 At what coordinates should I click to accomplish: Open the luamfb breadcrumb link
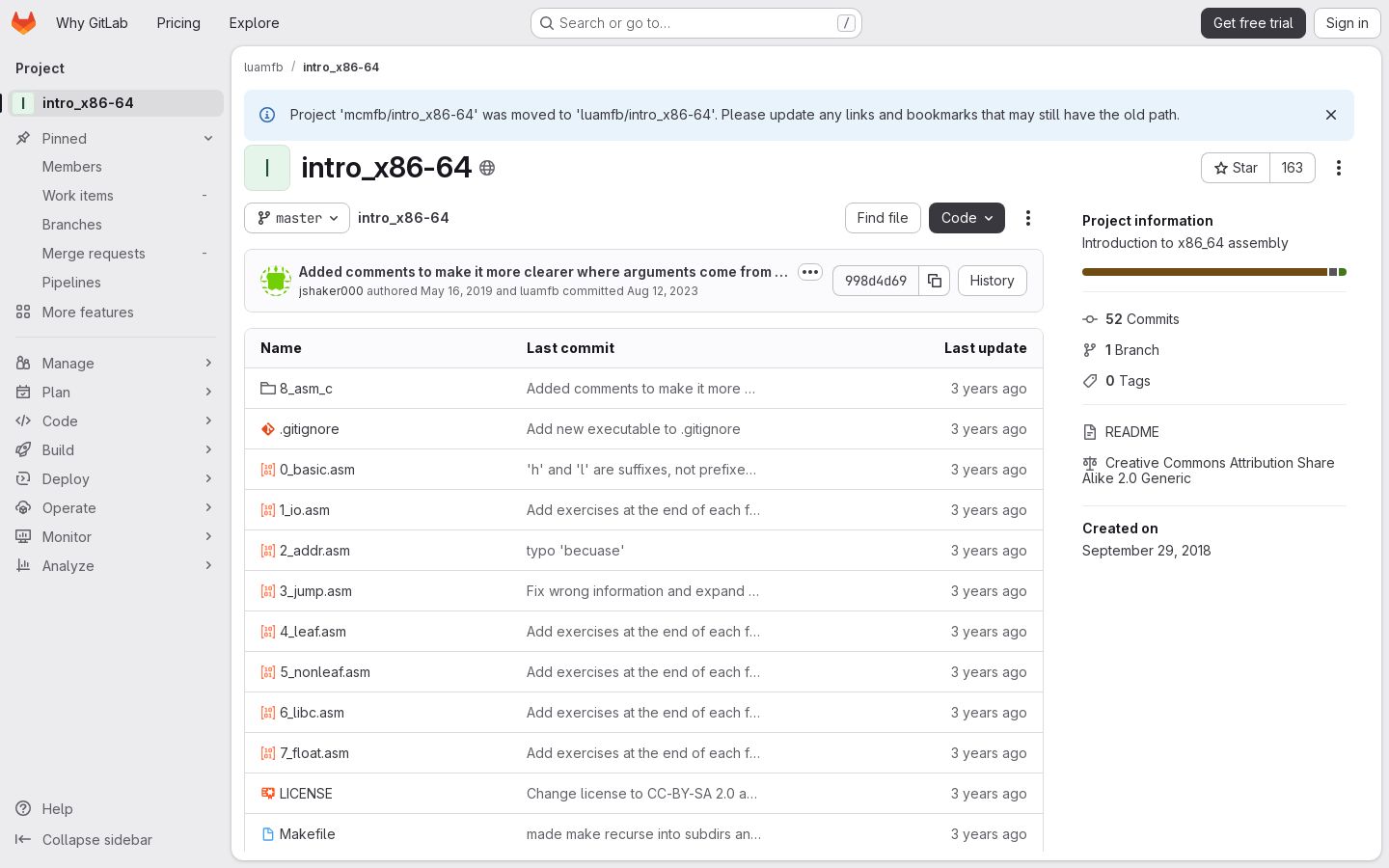tap(263, 68)
